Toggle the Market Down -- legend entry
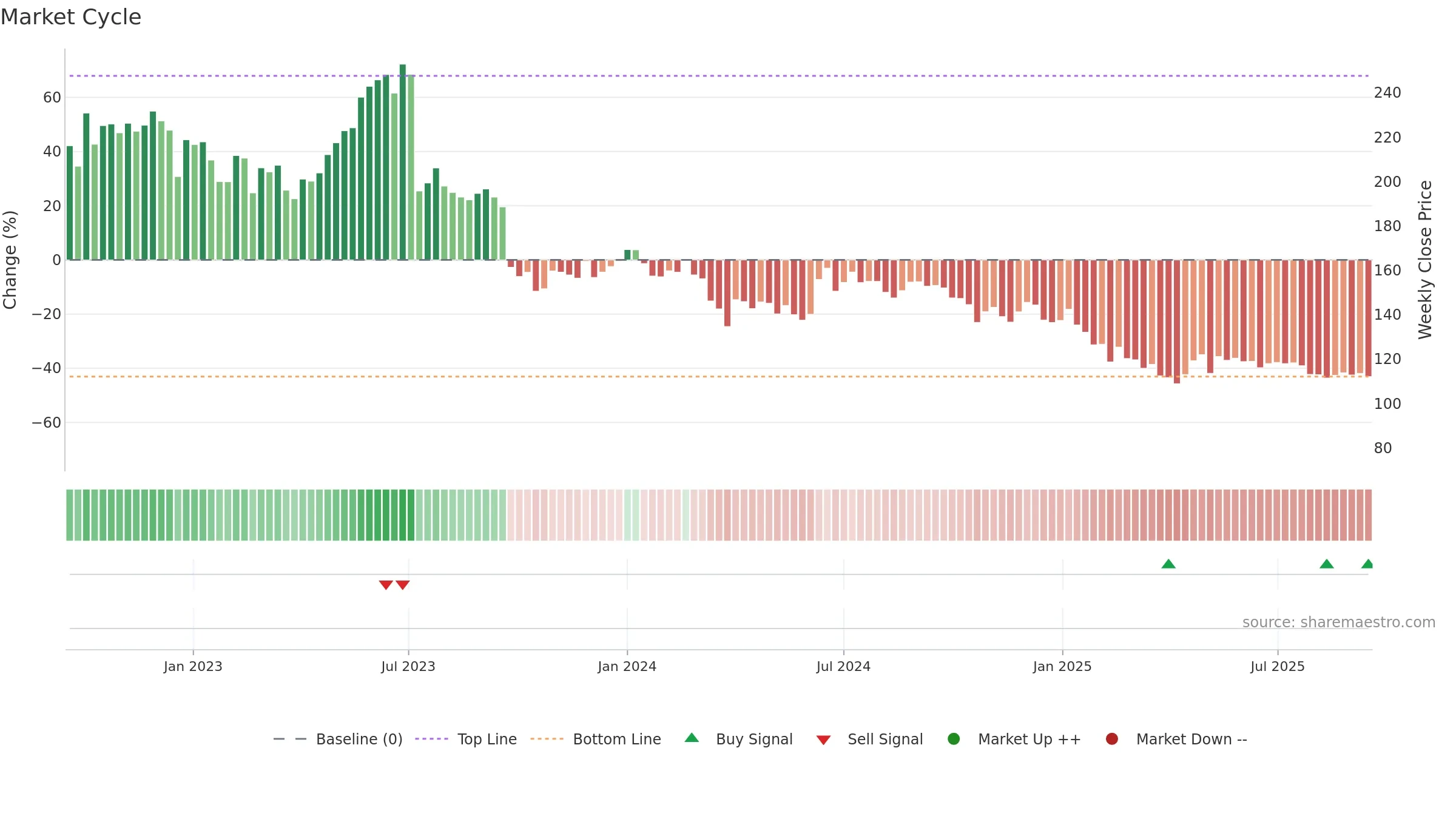 tap(1176, 739)
